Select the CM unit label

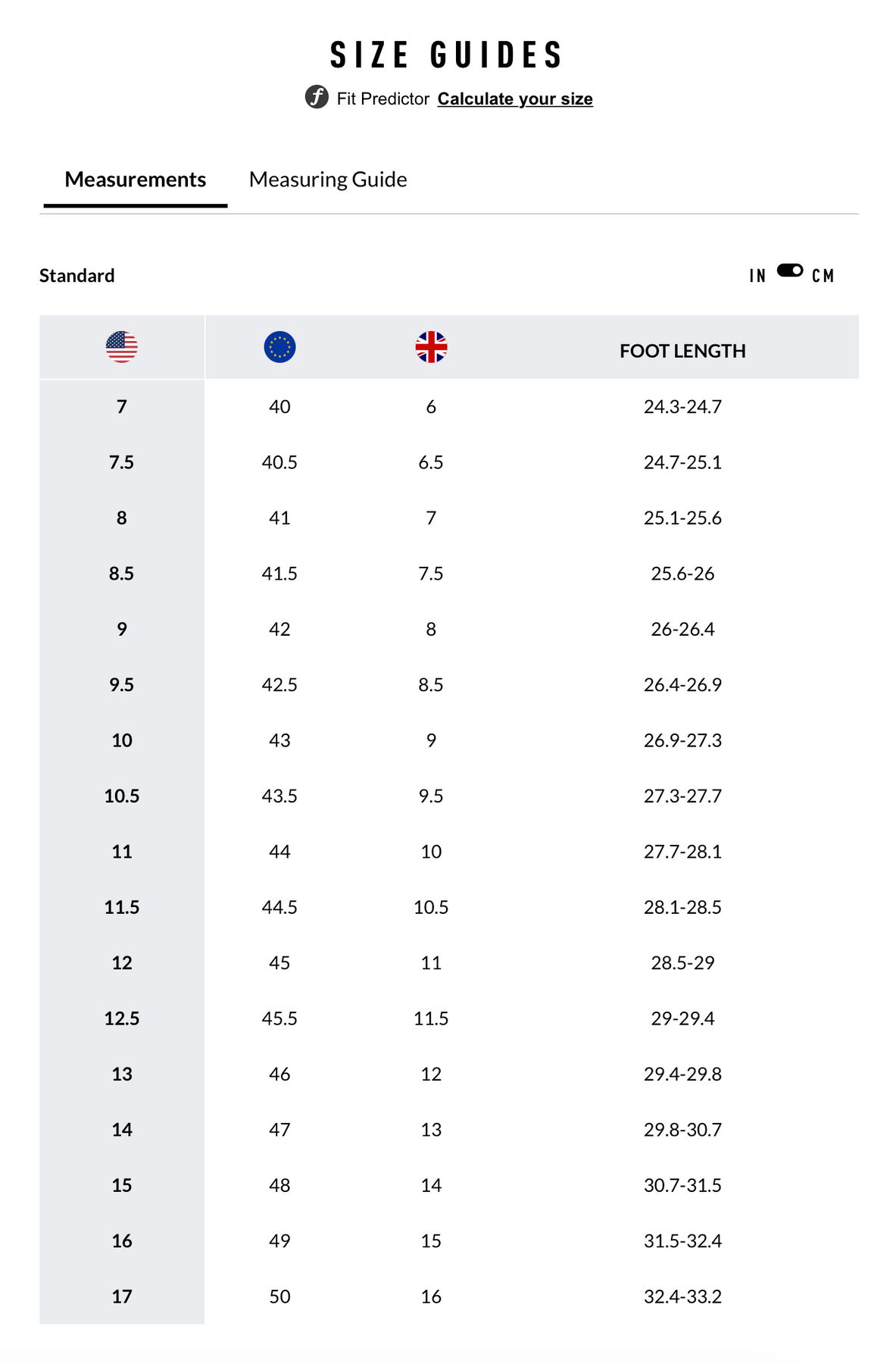click(x=823, y=276)
